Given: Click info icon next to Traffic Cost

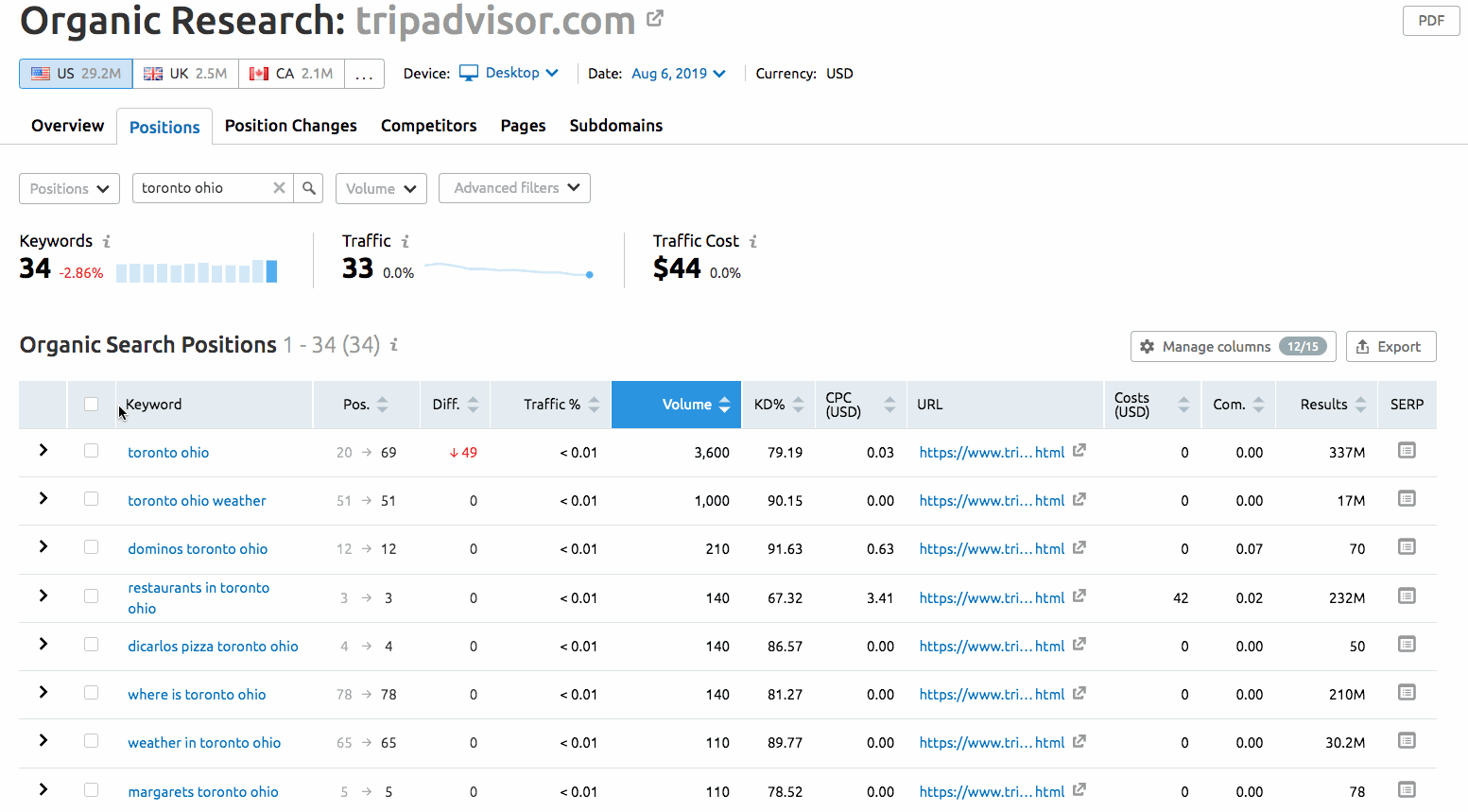Looking at the screenshot, I should pyautogui.click(x=753, y=242).
